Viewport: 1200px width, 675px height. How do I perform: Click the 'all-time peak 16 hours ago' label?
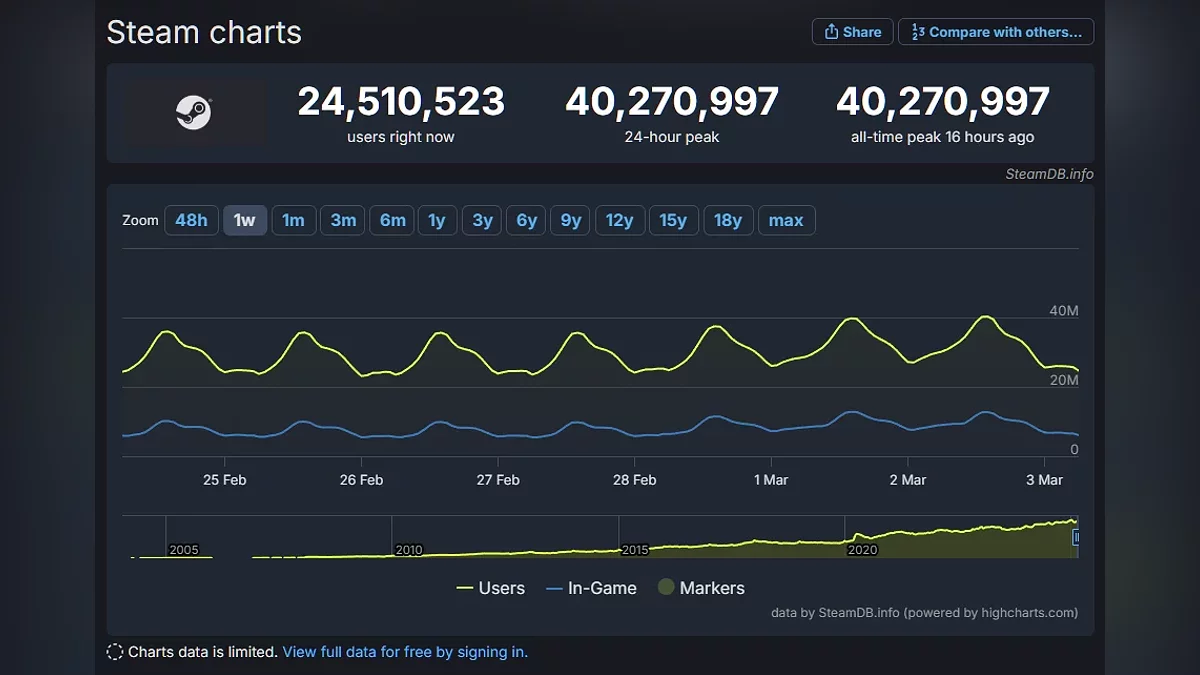pos(943,137)
